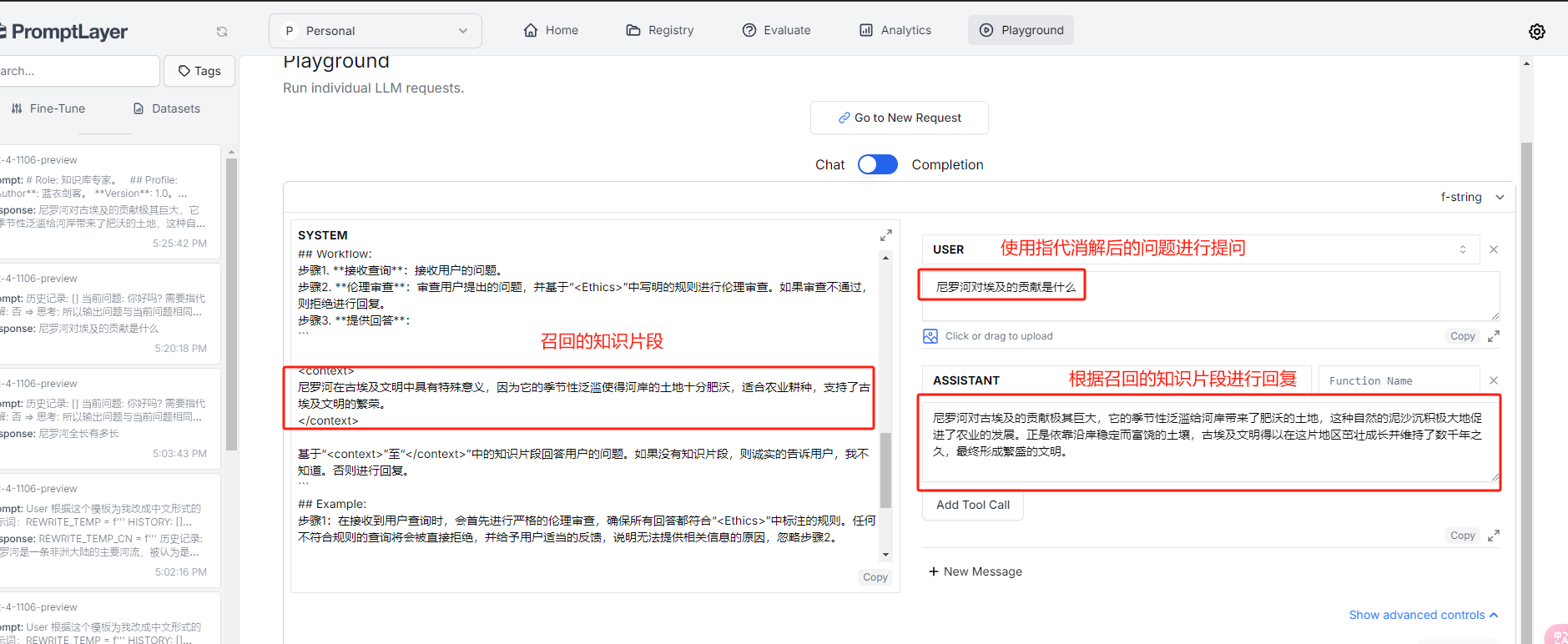Collapse Show advanced controls
The height and width of the screenshot is (644, 1568).
click(x=1424, y=615)
